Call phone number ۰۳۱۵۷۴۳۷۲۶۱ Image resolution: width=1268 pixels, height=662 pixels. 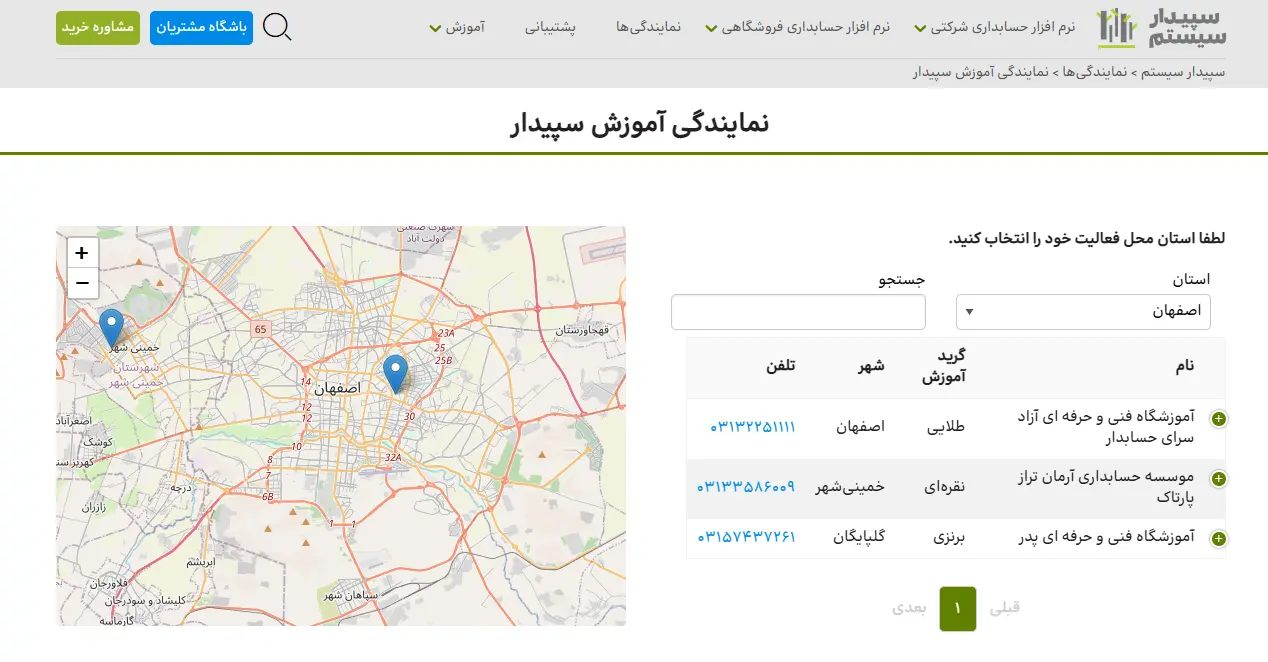click(x=746, y=537)
